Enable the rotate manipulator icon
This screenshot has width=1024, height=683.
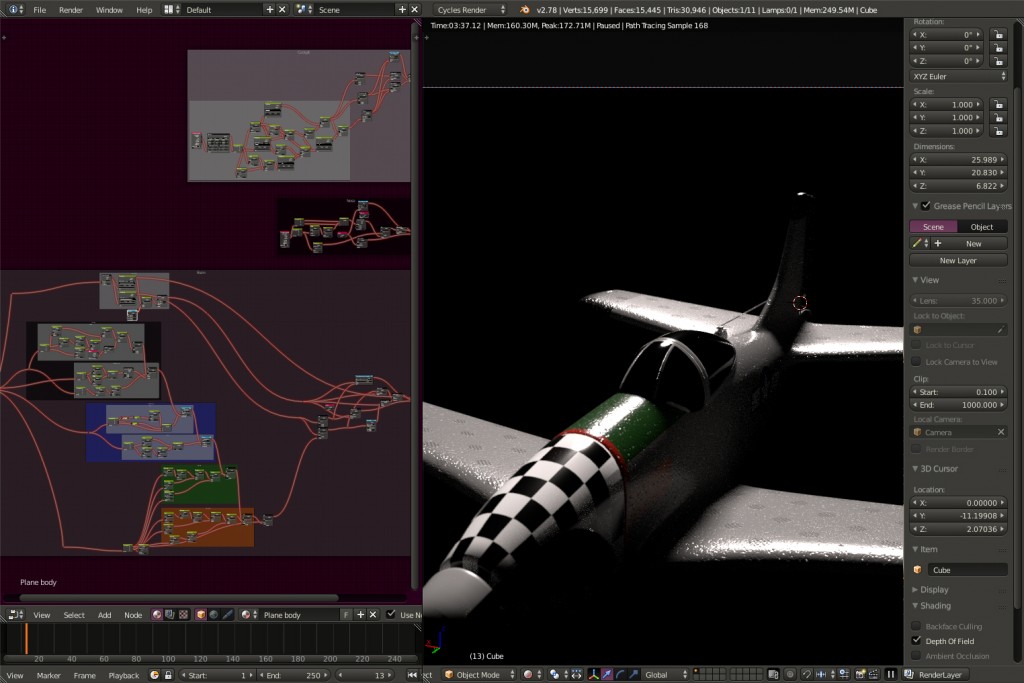[x=621, y=674]
